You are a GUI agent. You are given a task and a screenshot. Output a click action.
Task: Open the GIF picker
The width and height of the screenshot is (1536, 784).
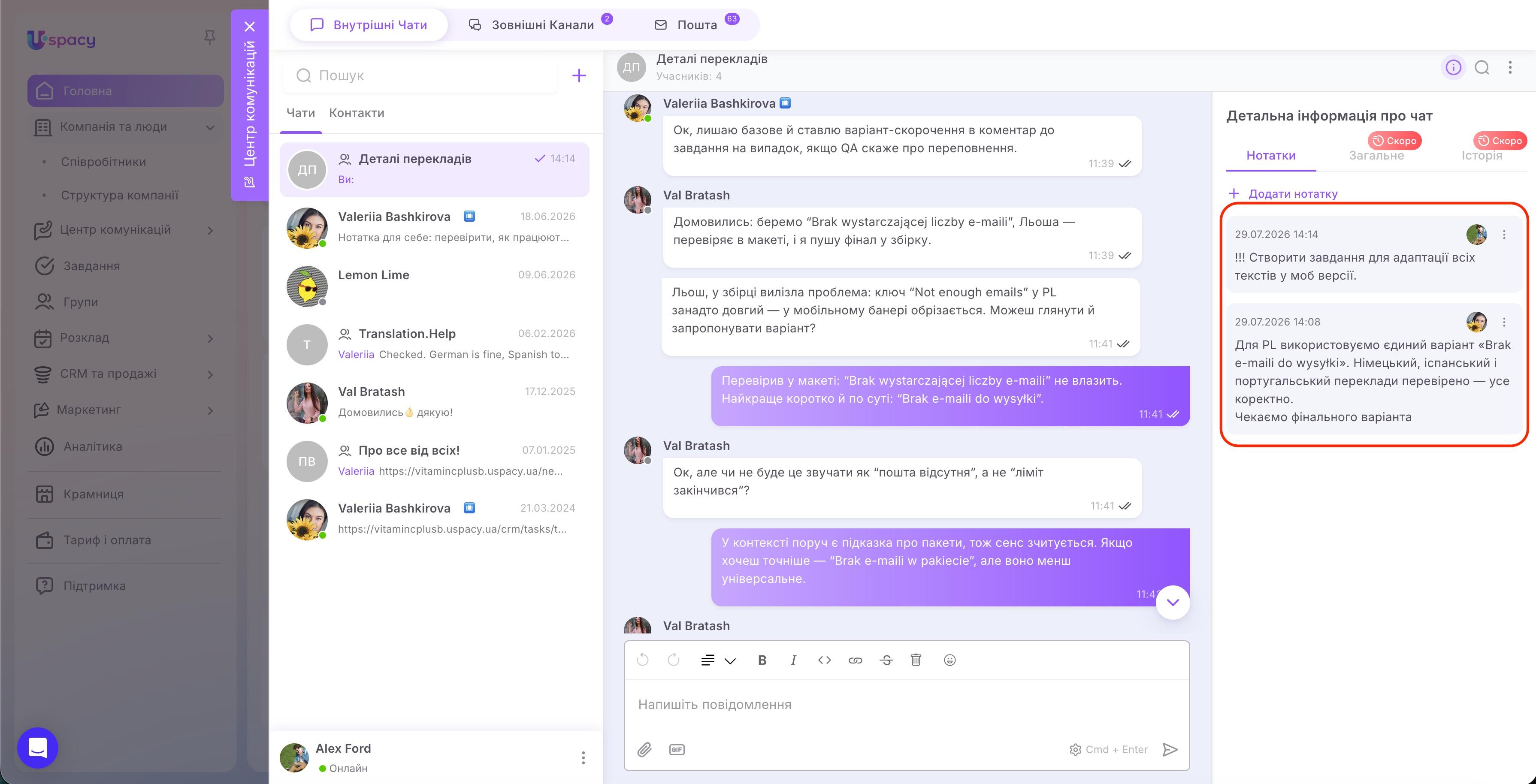click(x=677, y=749)
